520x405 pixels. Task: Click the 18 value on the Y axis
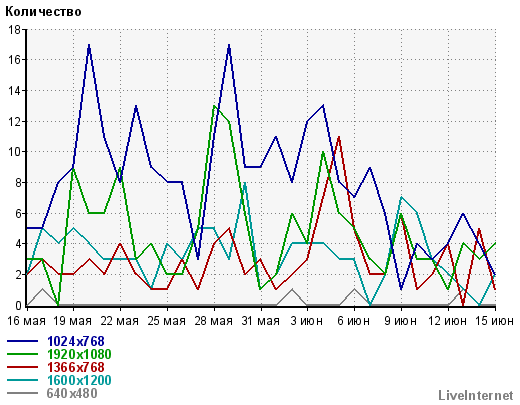pyautogui.click(x=15, y=30)
